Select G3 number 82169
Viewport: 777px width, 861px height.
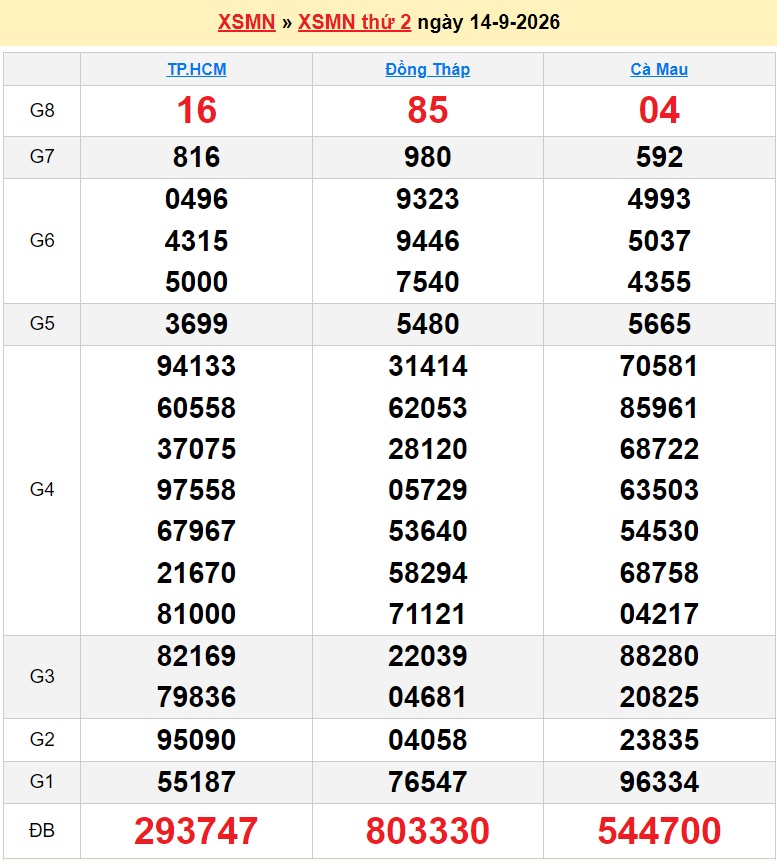pos(197,656)
